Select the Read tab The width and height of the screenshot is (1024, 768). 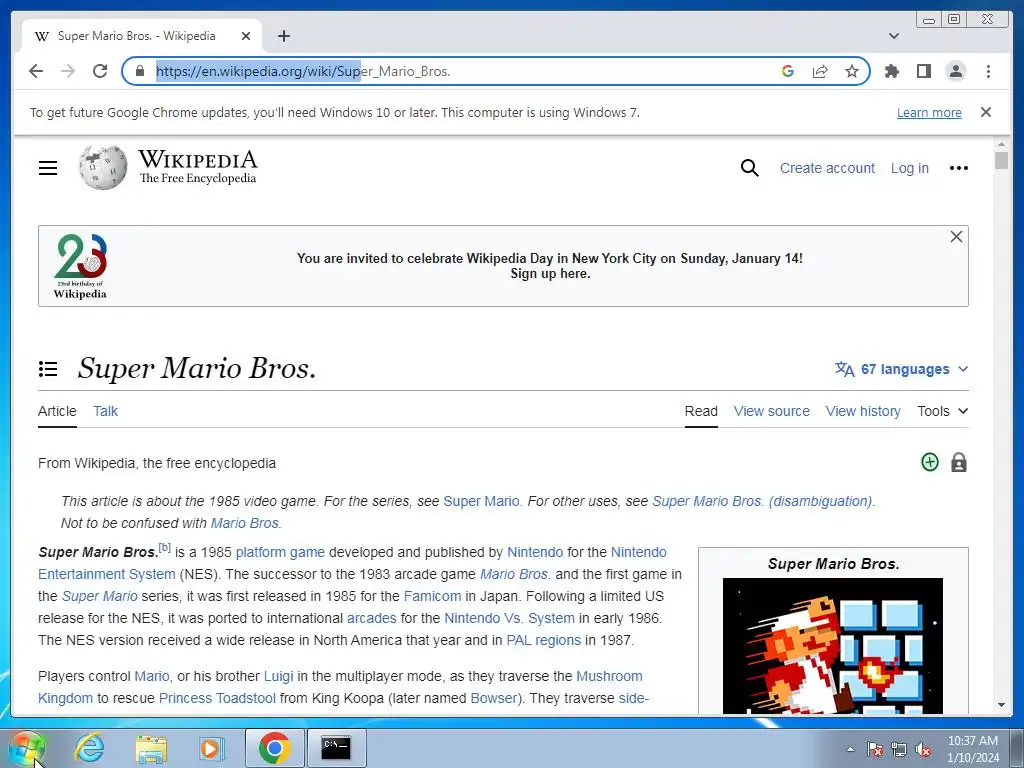pos(701,411)
